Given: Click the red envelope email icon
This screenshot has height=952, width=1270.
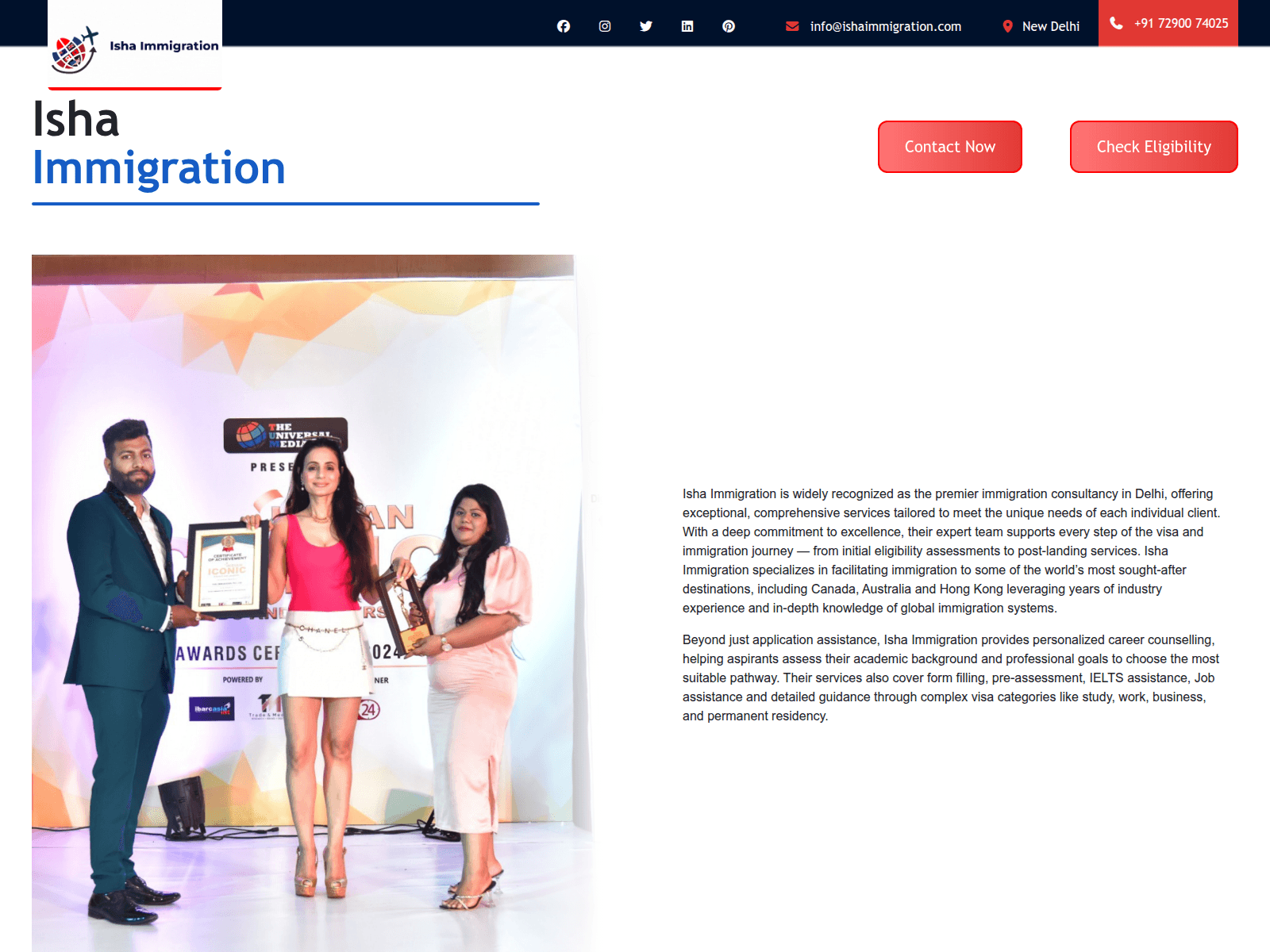Looking at the screenshot, I should pos(792,26).
